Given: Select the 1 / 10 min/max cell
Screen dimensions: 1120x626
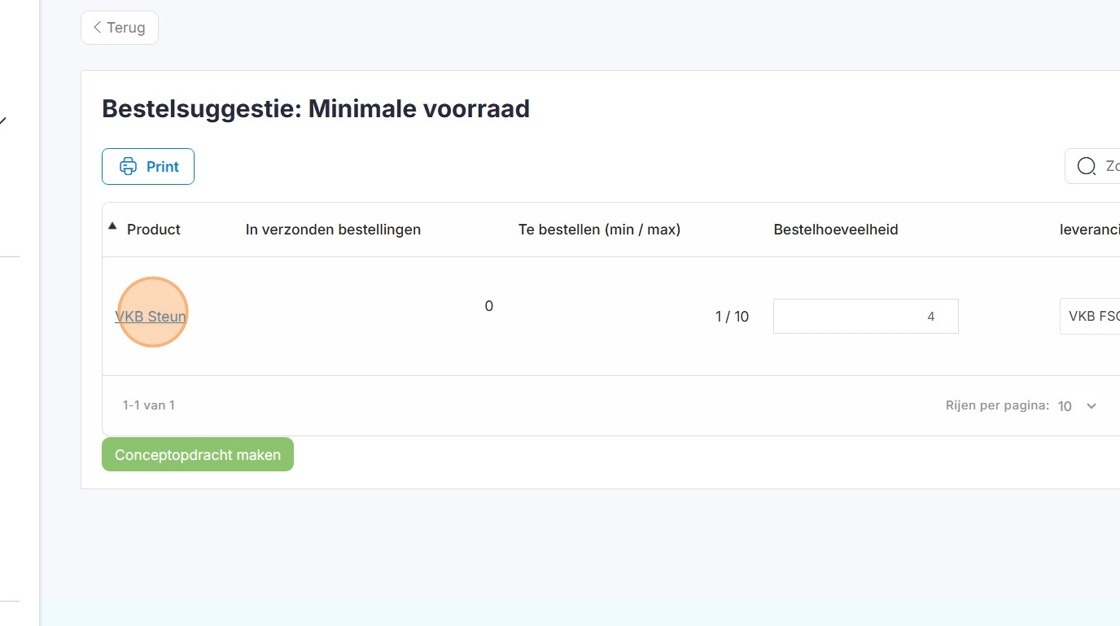Looking at the screenshot, I should coord(732,317).
